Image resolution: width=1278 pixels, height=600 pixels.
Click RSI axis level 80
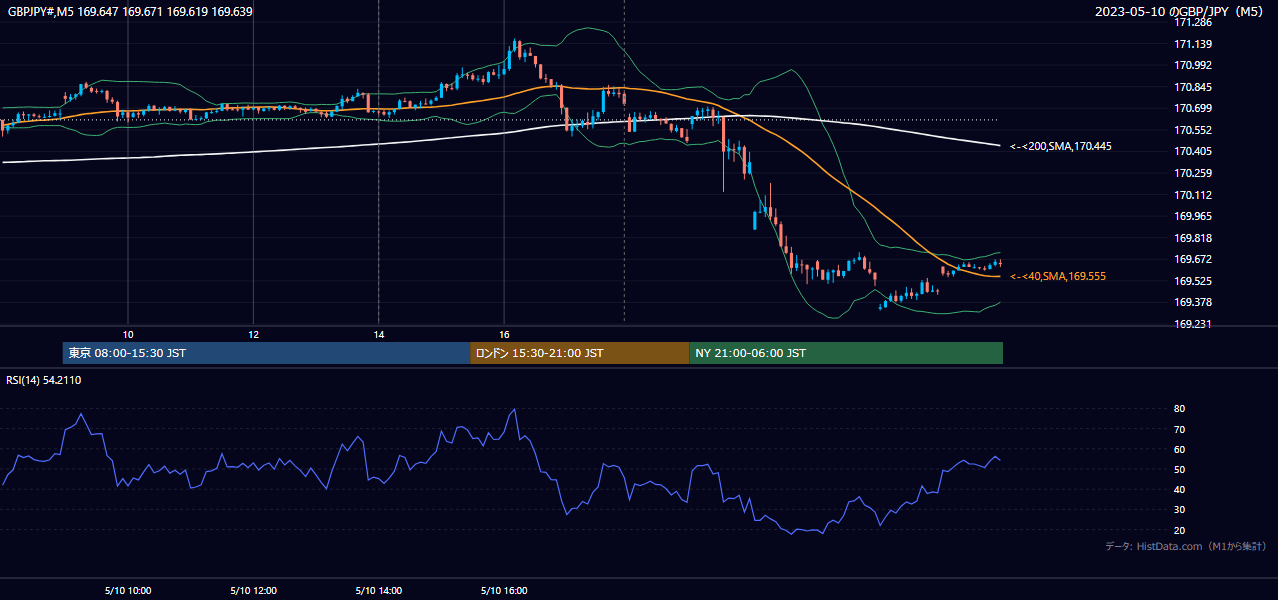[1180, 409]
